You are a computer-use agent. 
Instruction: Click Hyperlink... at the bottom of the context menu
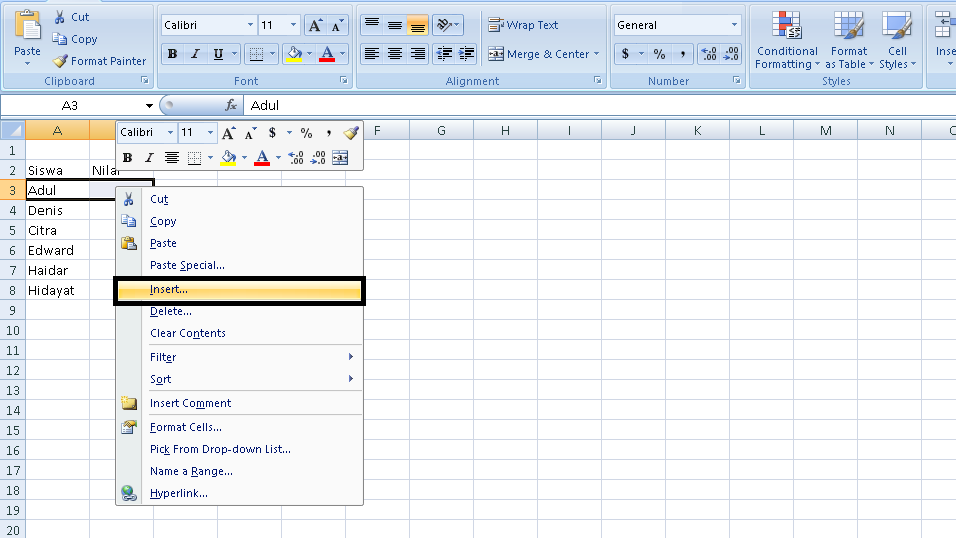[179, 493]
